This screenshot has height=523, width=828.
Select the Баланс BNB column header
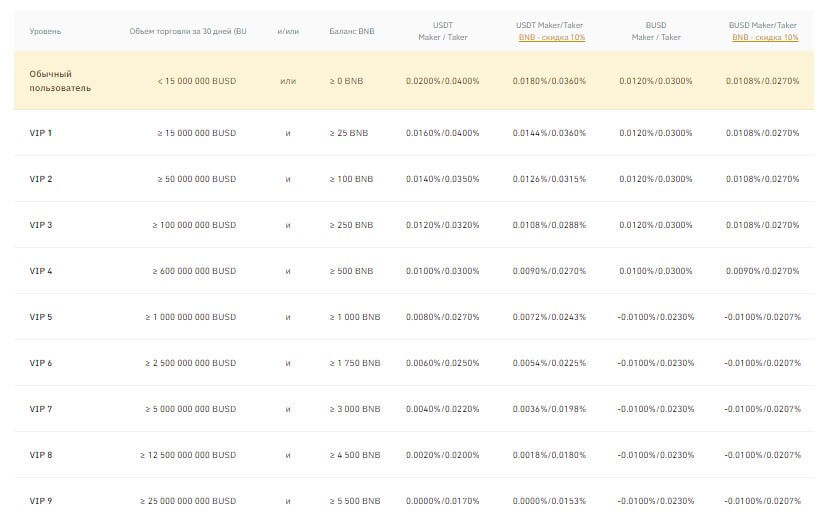(351, 31)
